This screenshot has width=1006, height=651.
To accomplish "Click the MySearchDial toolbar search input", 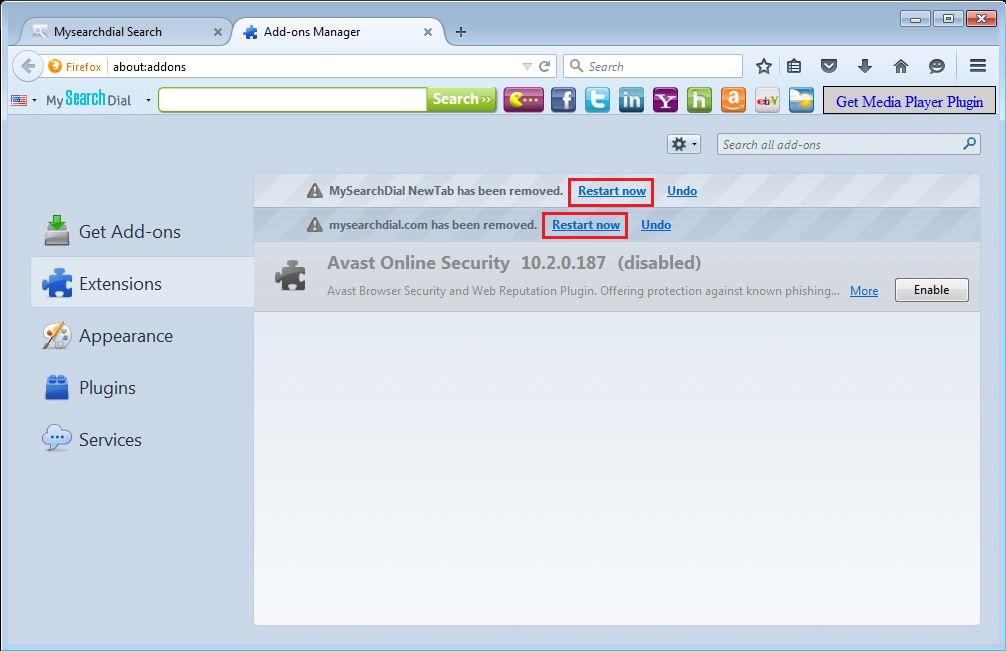I will (x=293, y=99).
